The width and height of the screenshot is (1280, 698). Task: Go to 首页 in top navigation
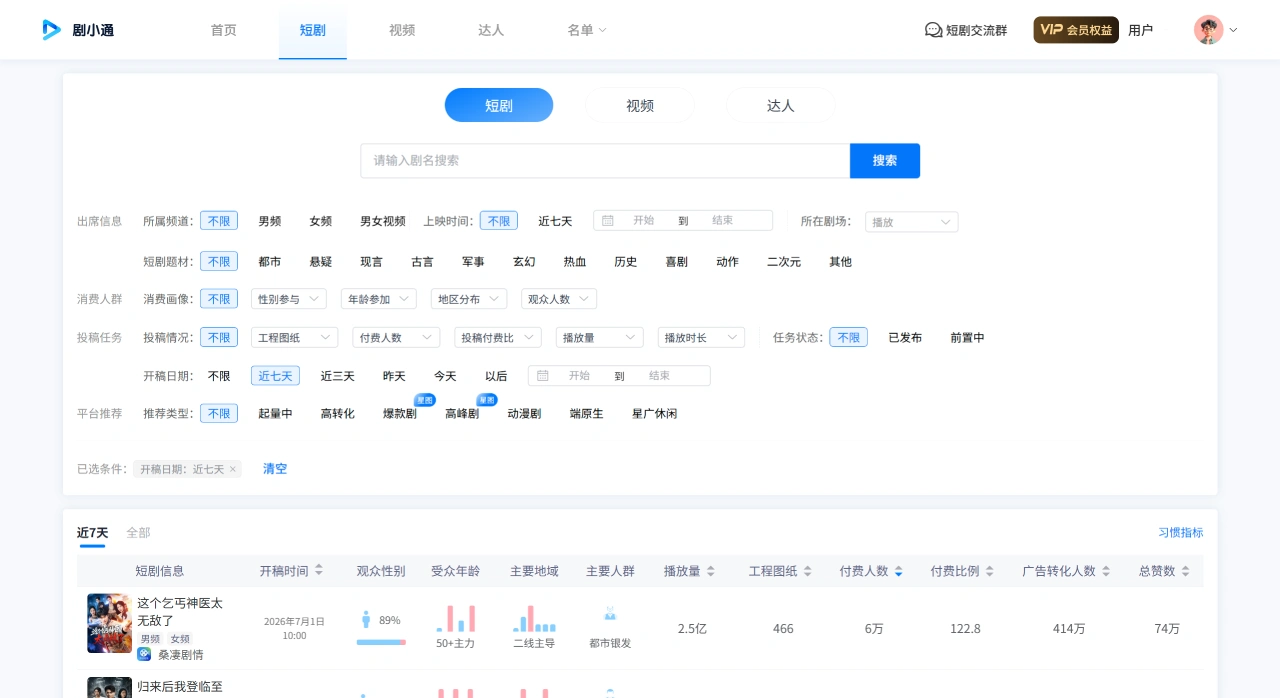tap(224, 30)
